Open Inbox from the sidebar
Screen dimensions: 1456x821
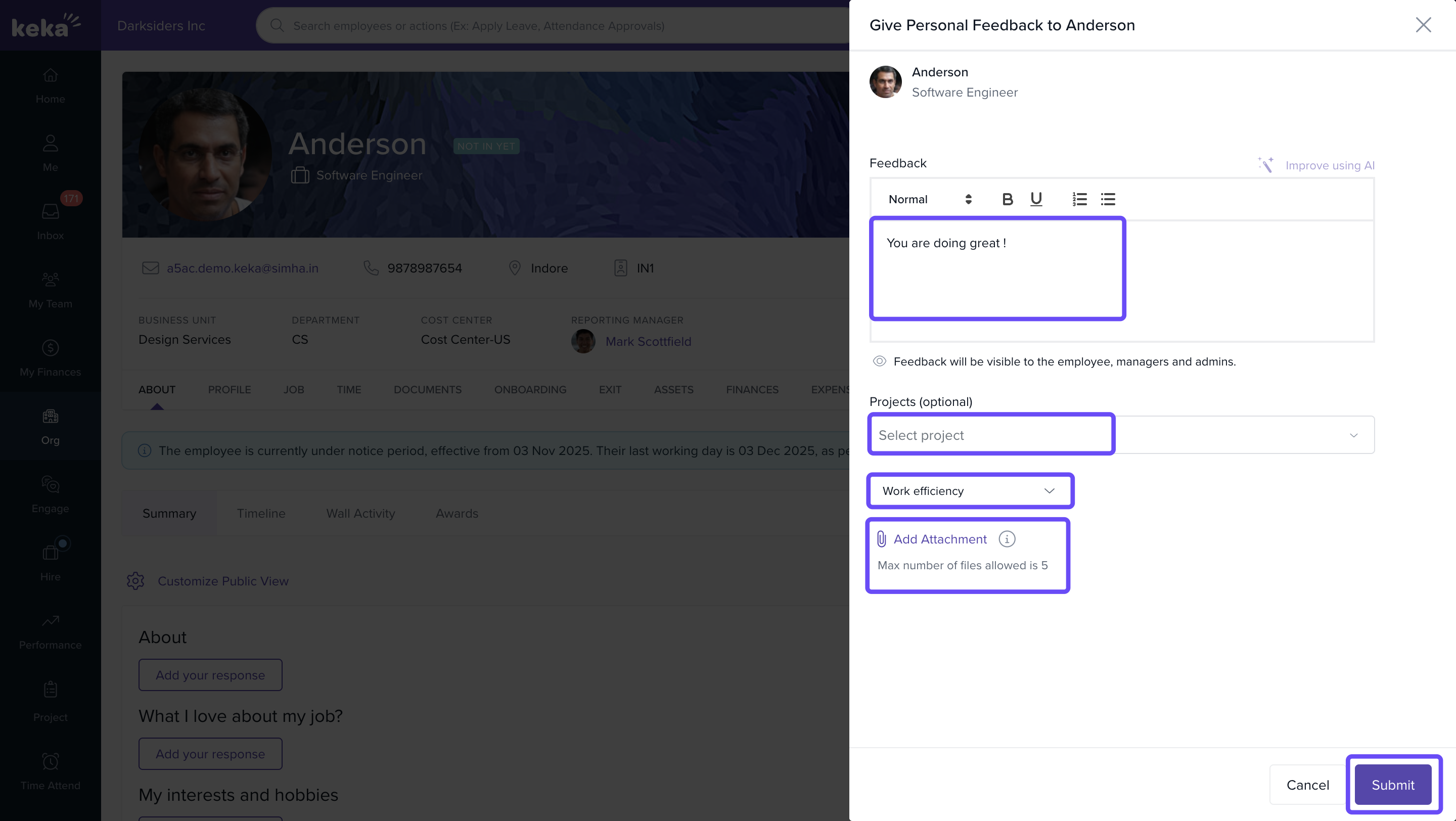point(51,220)
